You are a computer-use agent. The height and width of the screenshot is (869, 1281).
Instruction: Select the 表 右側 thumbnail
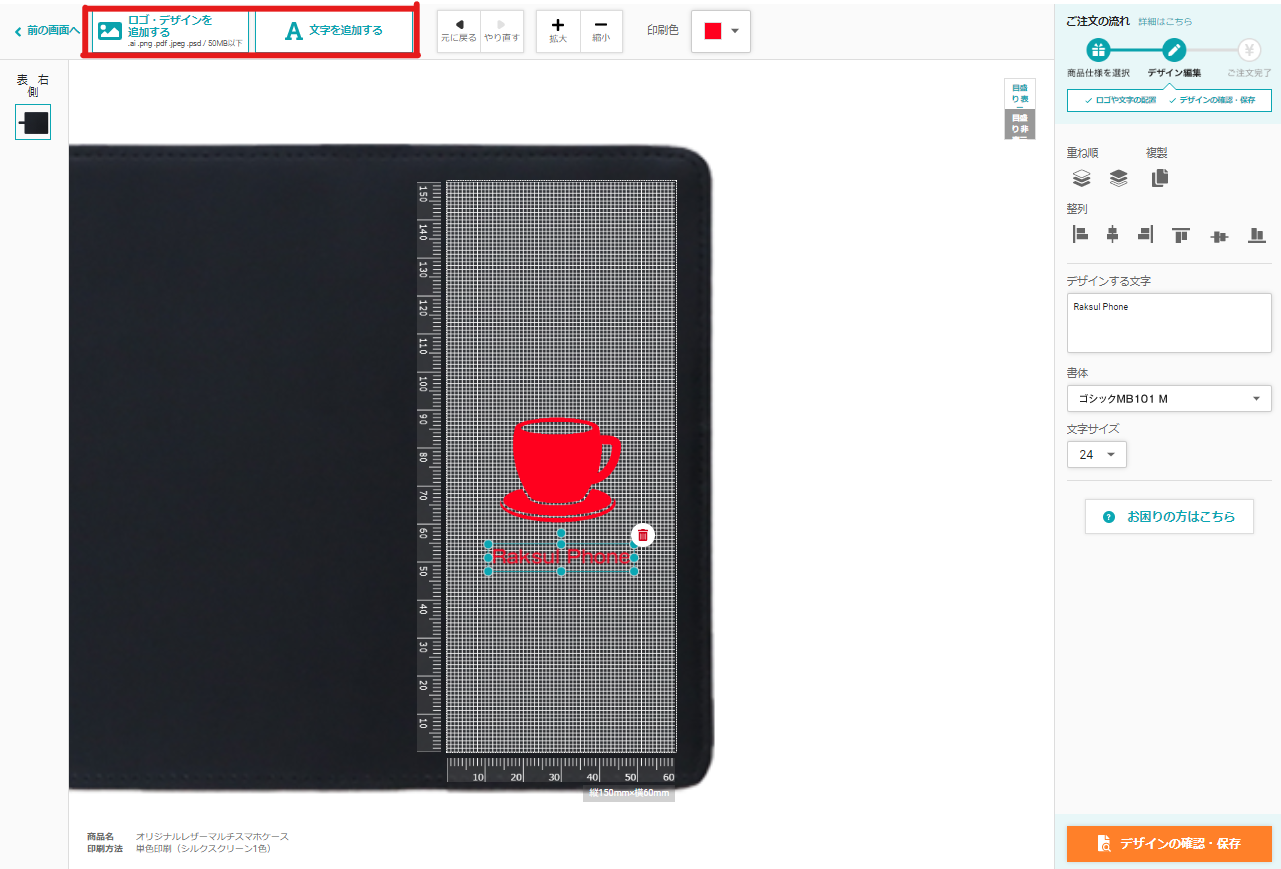click(x=33, y=122)
